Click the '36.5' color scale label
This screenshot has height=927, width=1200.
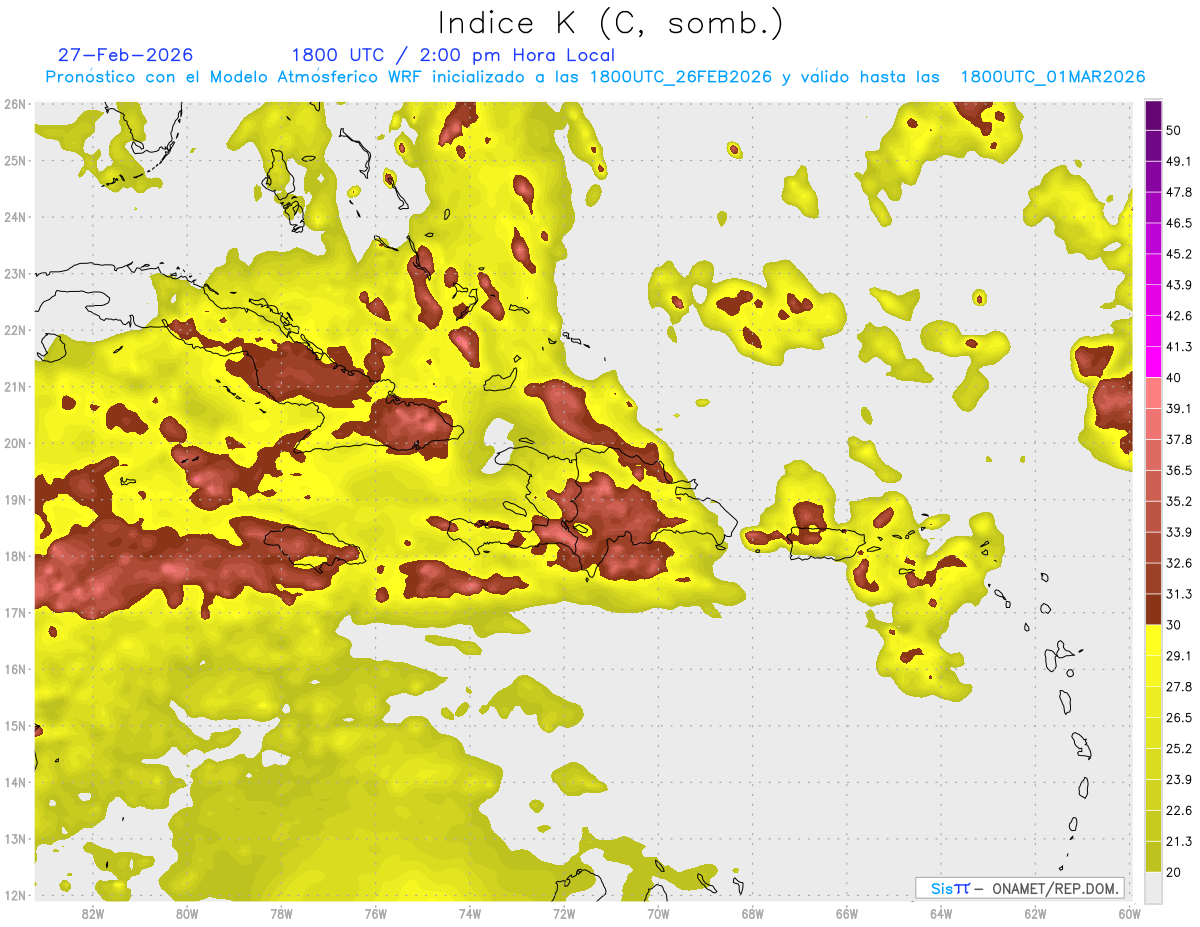click(x=1179, y=470)
